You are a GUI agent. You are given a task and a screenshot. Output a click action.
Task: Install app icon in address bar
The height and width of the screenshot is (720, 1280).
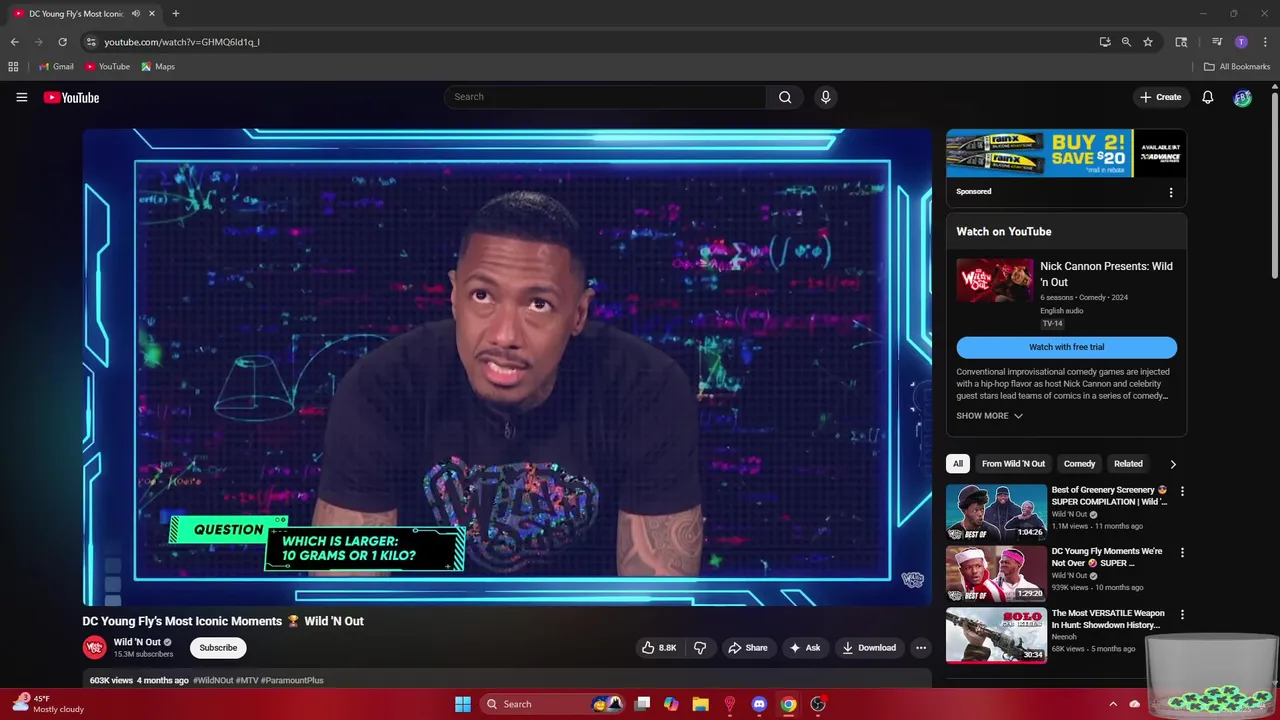[1105, 42]
